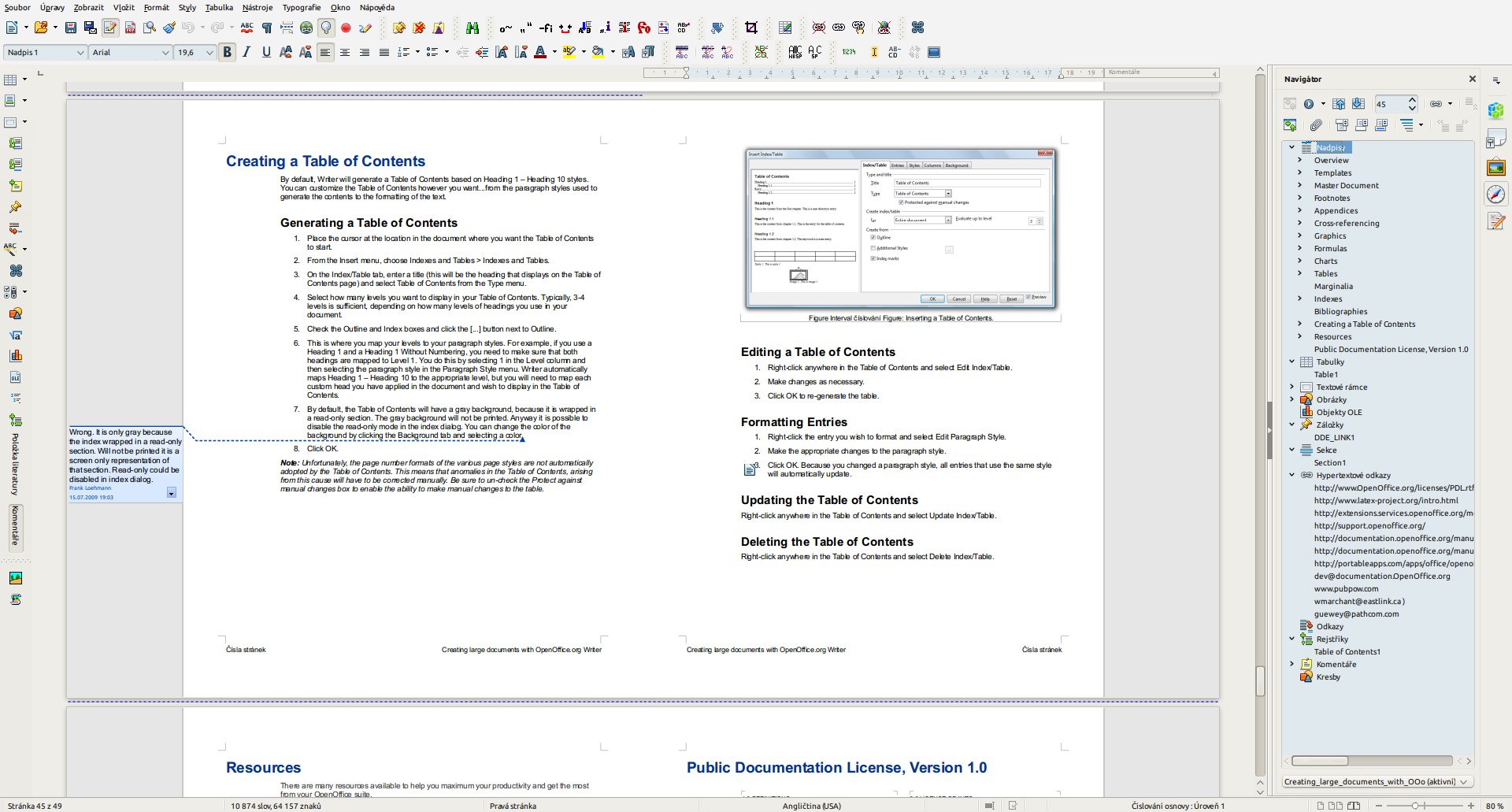Open paragraph style Nadpis 1 dropdown
Screen dimensions: 1512x812
pos(80,52)
